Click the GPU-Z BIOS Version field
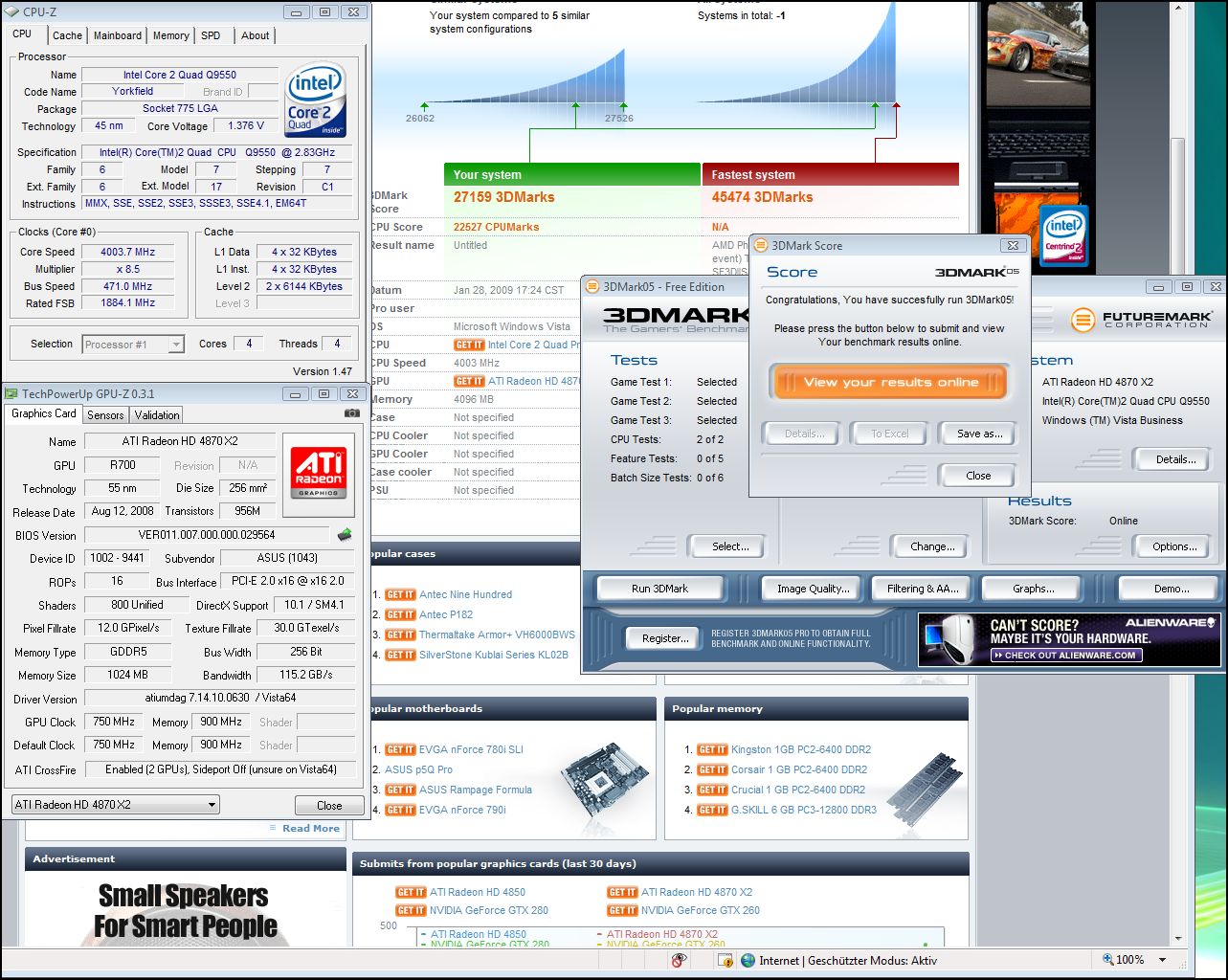 (x=207, y=535)
